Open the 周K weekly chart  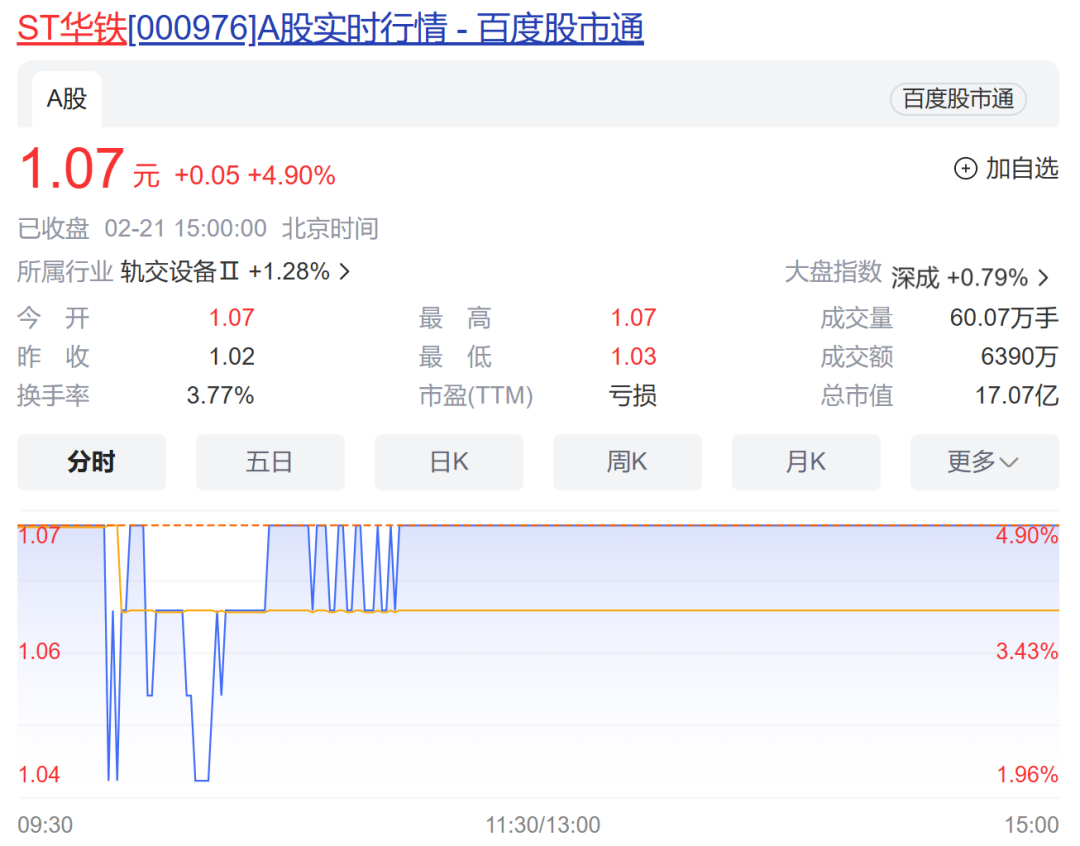pyautogui.click(x=627, y=462)
